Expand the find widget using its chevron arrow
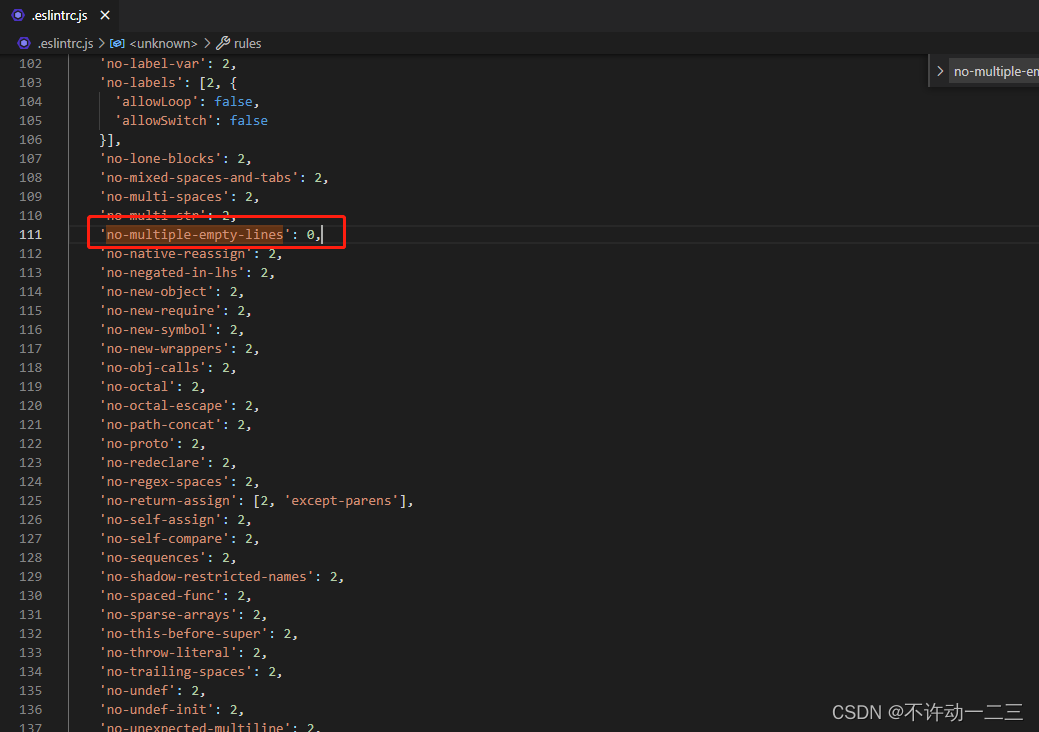Image resolution: width=1039 pixels, height=732 pixels. [940, 71]
